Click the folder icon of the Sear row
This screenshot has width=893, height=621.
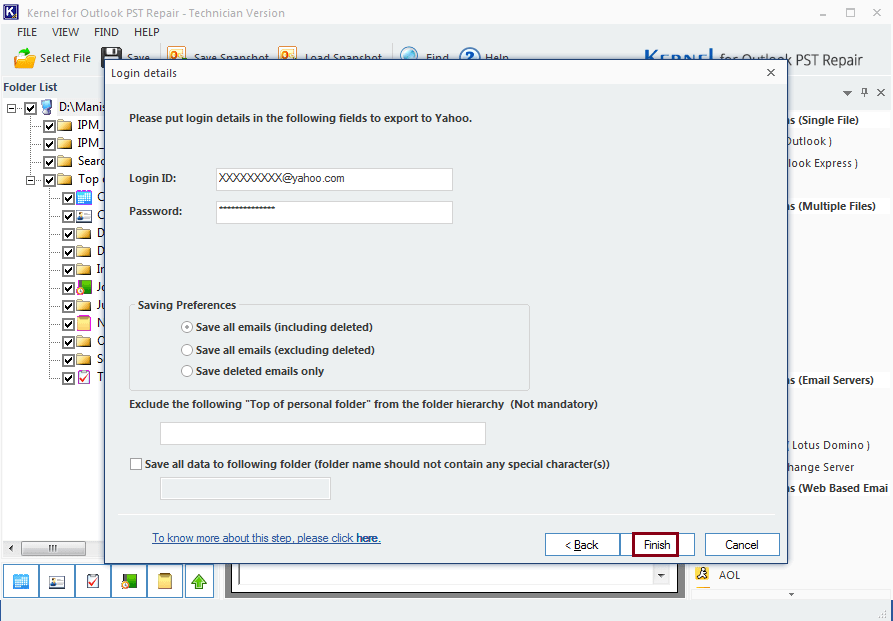point(64,161)
